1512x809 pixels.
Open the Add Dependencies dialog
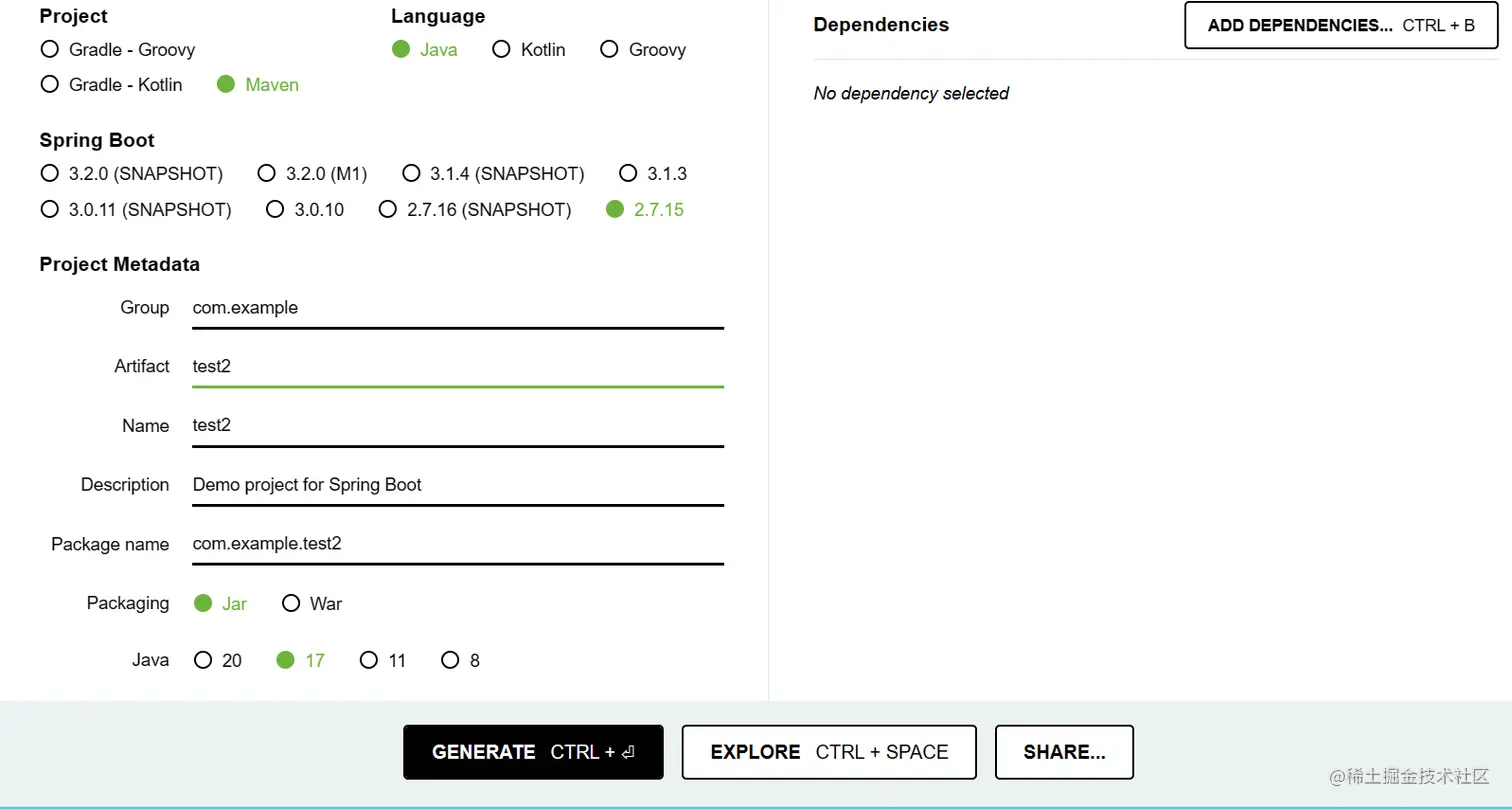pos(1341,25)
